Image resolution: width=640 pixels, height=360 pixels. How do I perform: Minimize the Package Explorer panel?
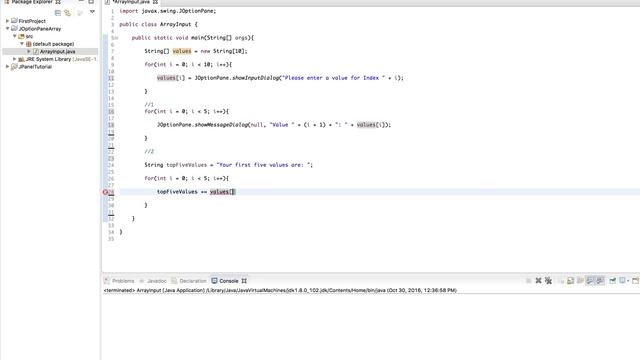[81, 2]
